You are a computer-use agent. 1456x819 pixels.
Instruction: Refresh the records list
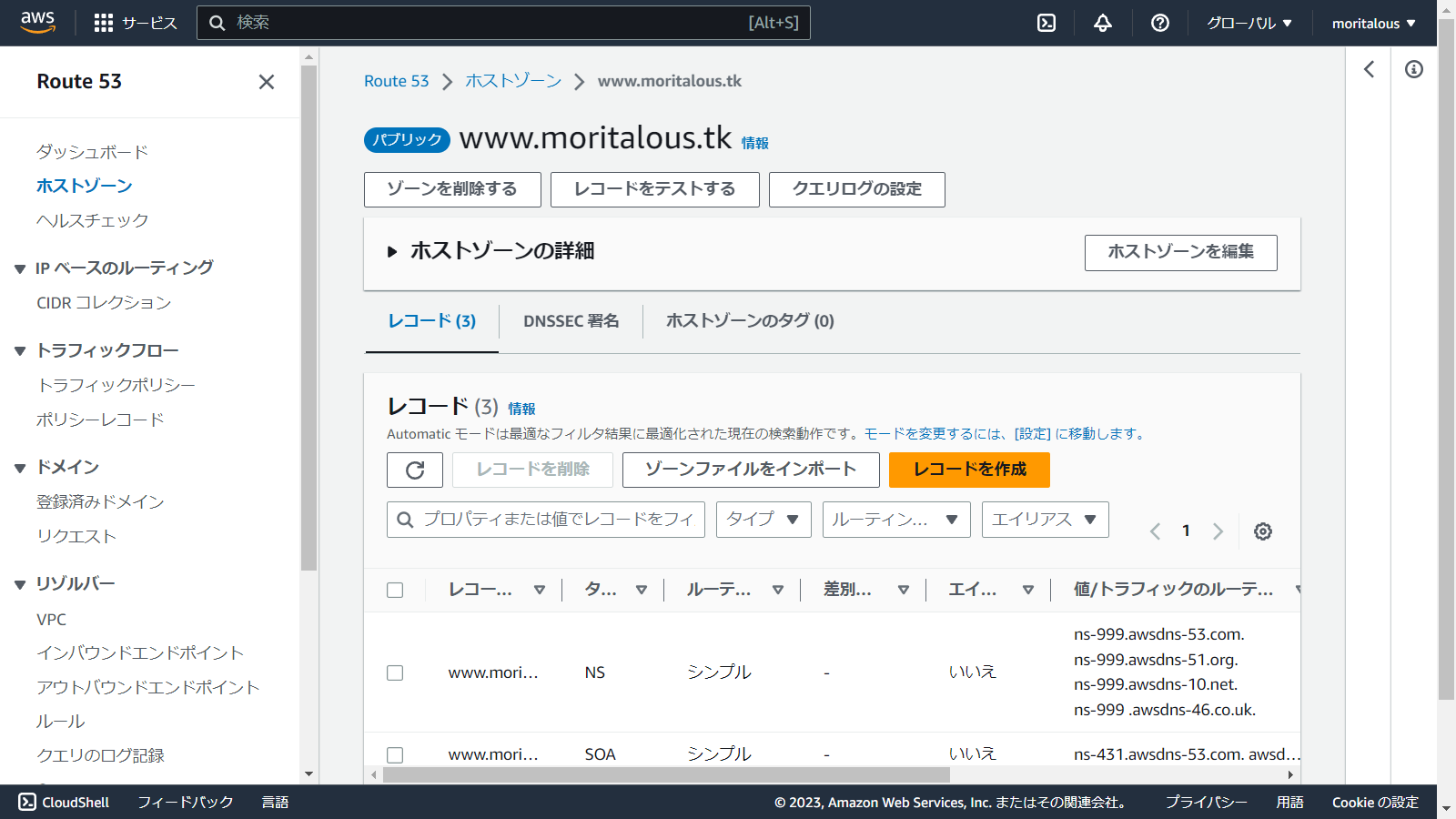(x=415, y=470)
